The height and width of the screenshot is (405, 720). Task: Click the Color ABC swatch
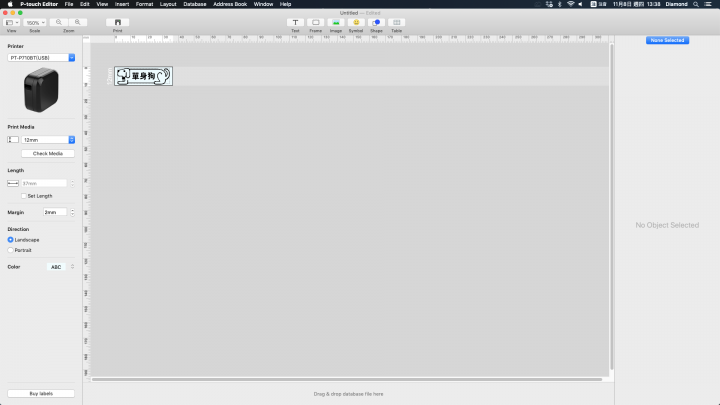(x=56, y=267)
